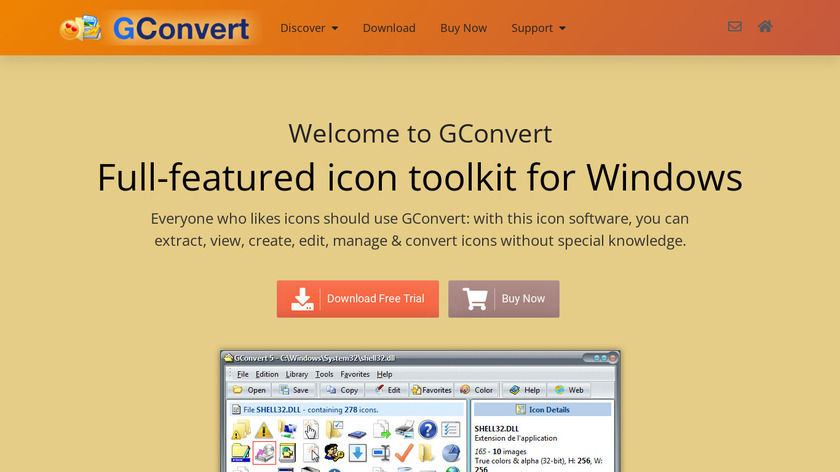Viewport: 840px width, 472px height.
Task: Click the Download Free Trial button
Action: click(x=357, y=299)
